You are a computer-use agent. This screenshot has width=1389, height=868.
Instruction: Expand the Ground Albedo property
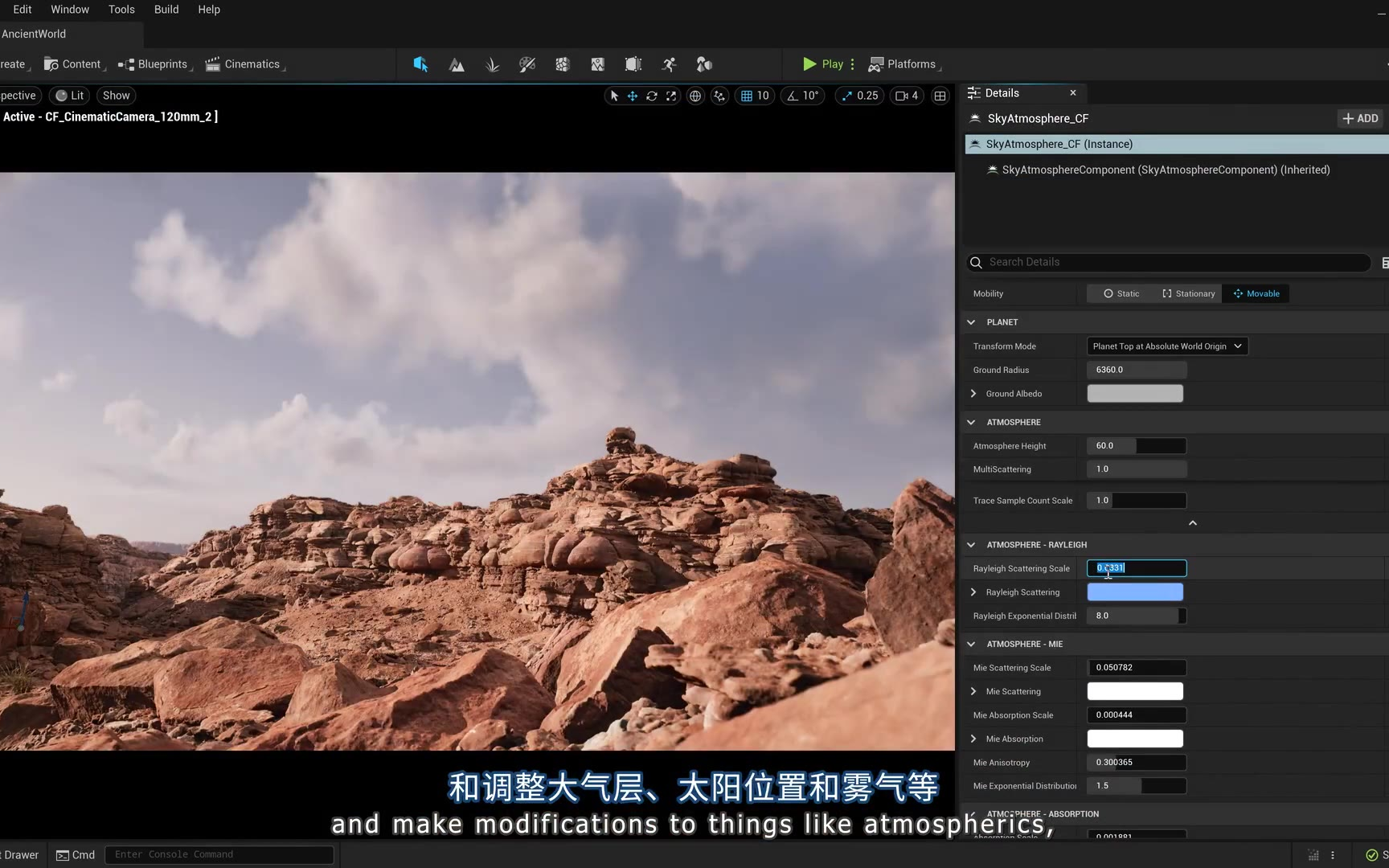973,394
